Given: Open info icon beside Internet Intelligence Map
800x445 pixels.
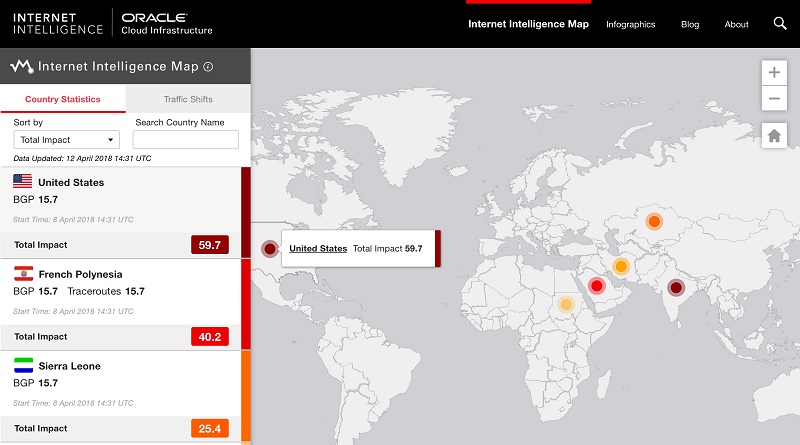Looking at the screenshot, I should click(208, 66).
